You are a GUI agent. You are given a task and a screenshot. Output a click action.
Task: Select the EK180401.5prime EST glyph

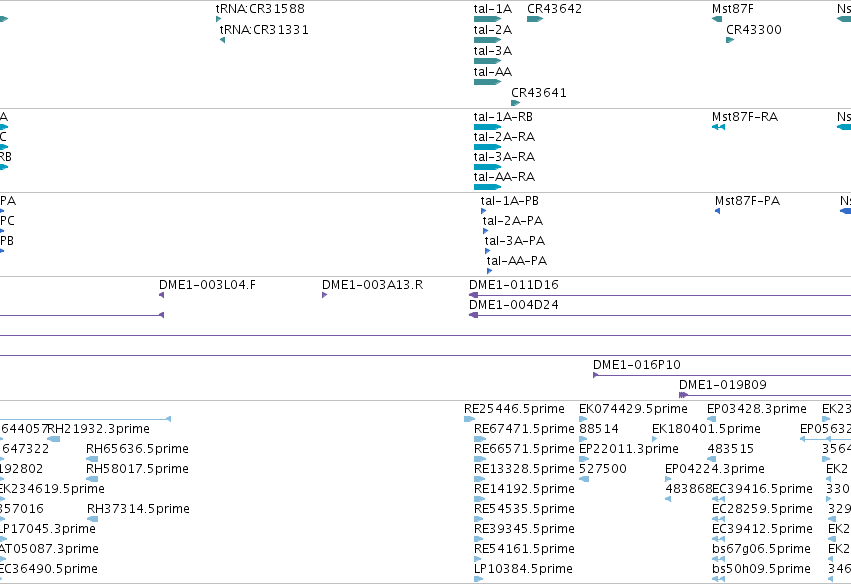(655, 439)
